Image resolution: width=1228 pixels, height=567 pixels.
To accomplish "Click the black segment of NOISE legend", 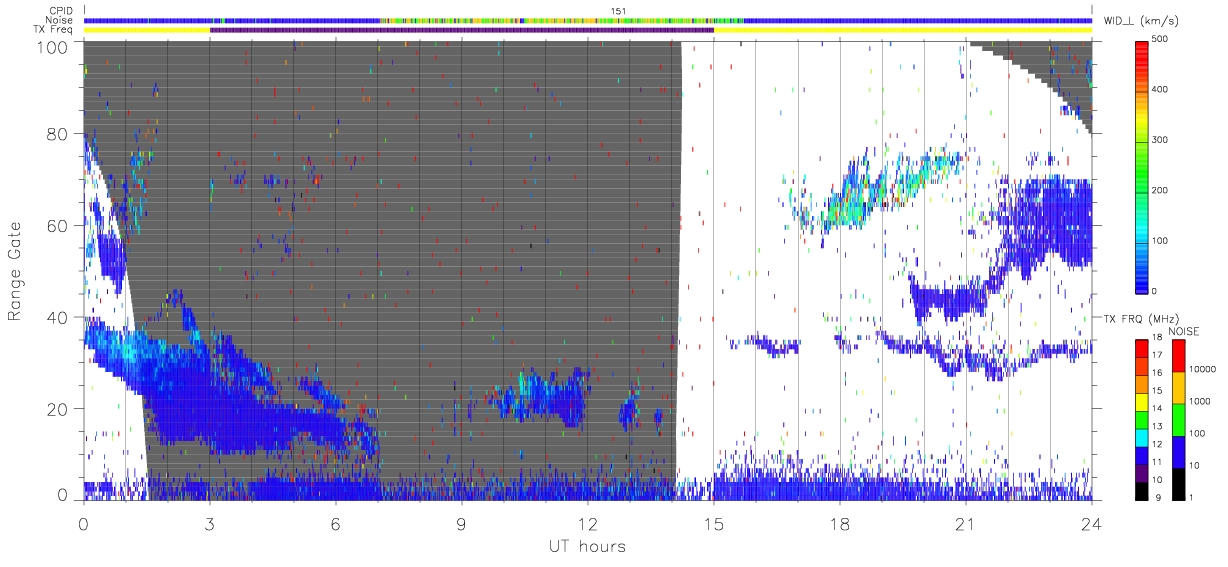I will 1177,482.
